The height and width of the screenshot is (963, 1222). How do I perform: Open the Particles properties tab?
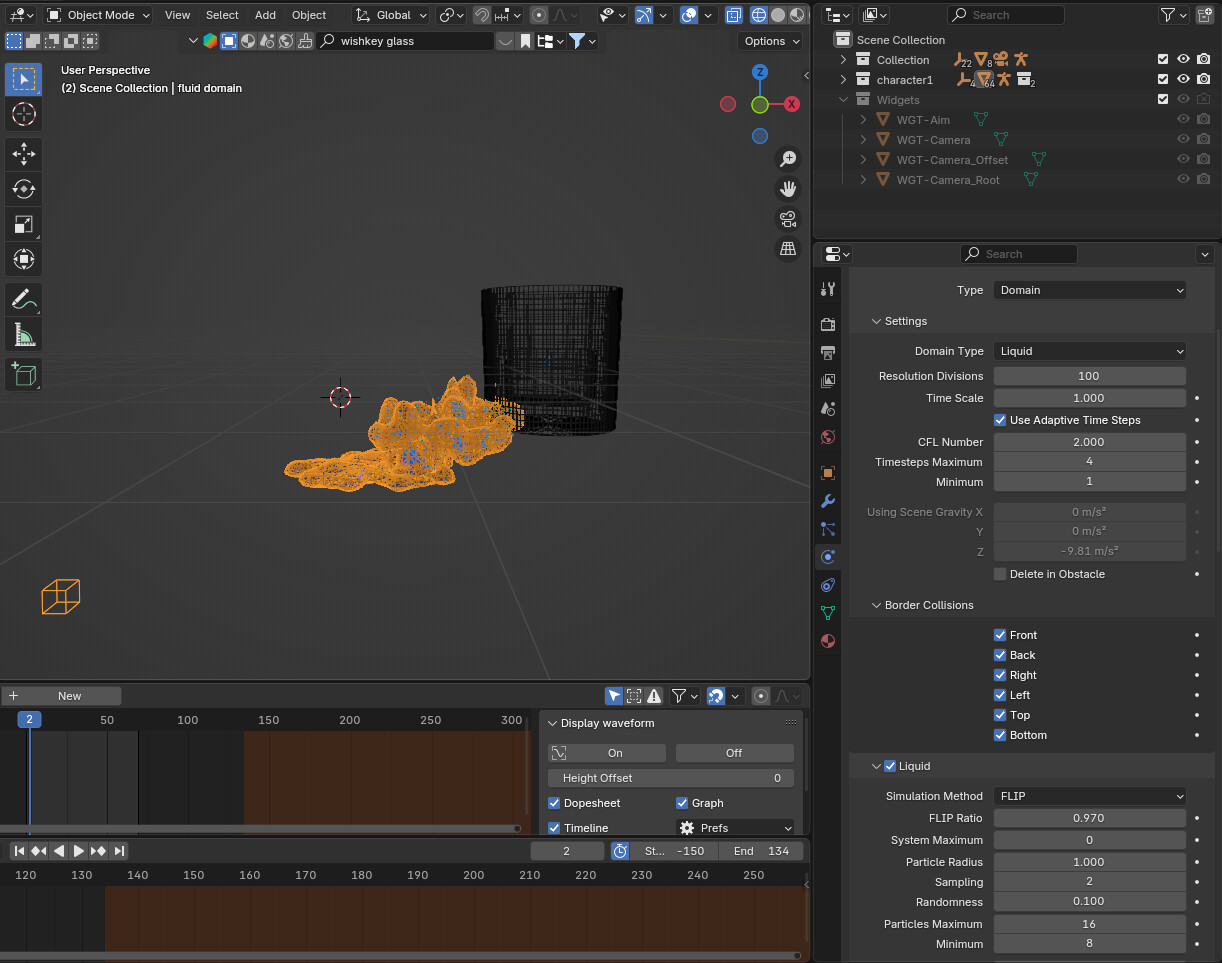[x=827, y=529]
